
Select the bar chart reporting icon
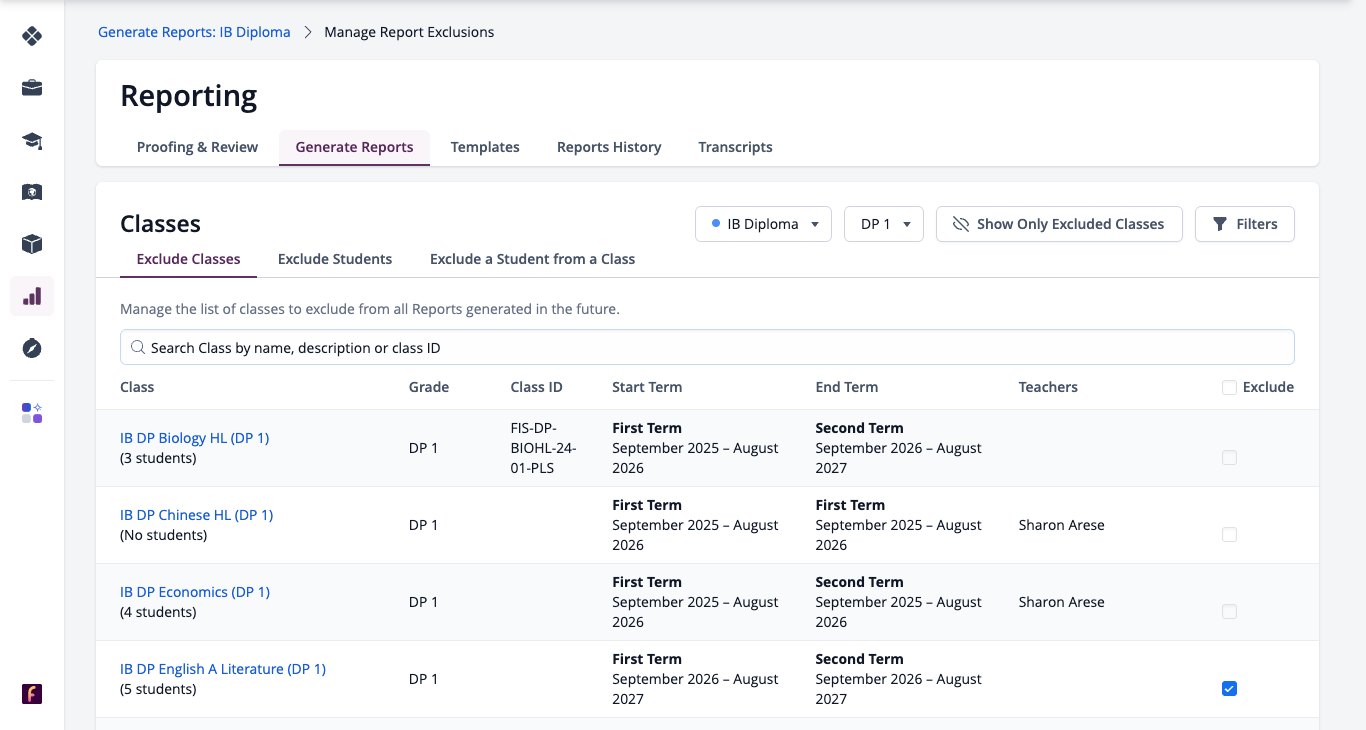pyautogui.click(x=32, y=296)
